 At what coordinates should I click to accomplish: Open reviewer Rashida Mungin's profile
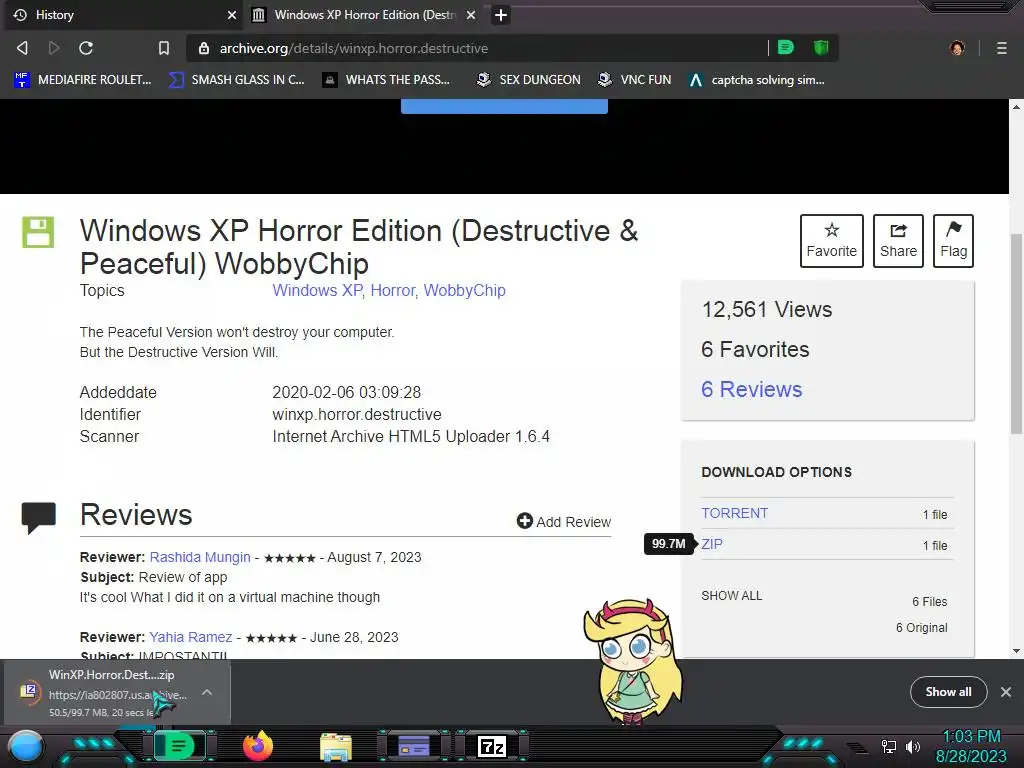click(x=200, y=557)
